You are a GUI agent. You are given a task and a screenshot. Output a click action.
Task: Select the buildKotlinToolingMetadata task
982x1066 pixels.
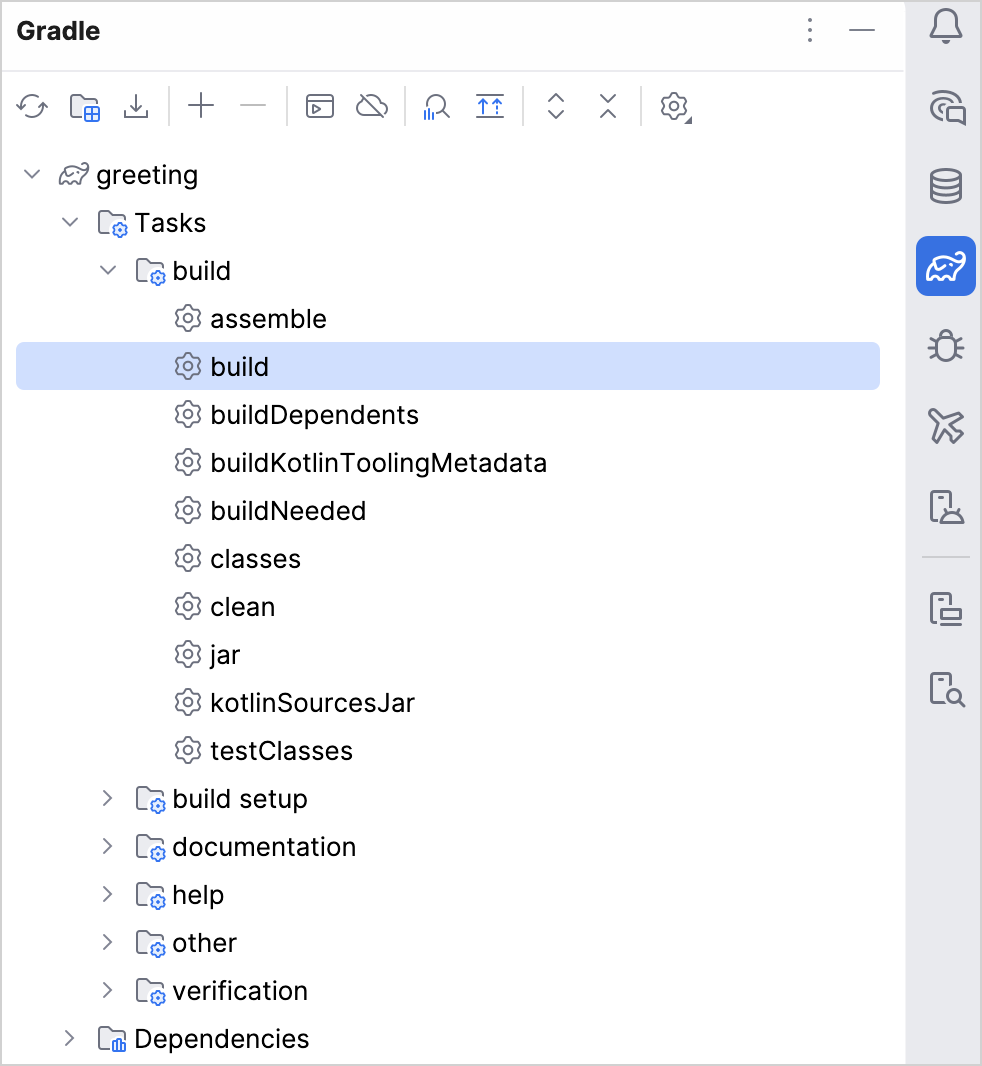[447, 463]
